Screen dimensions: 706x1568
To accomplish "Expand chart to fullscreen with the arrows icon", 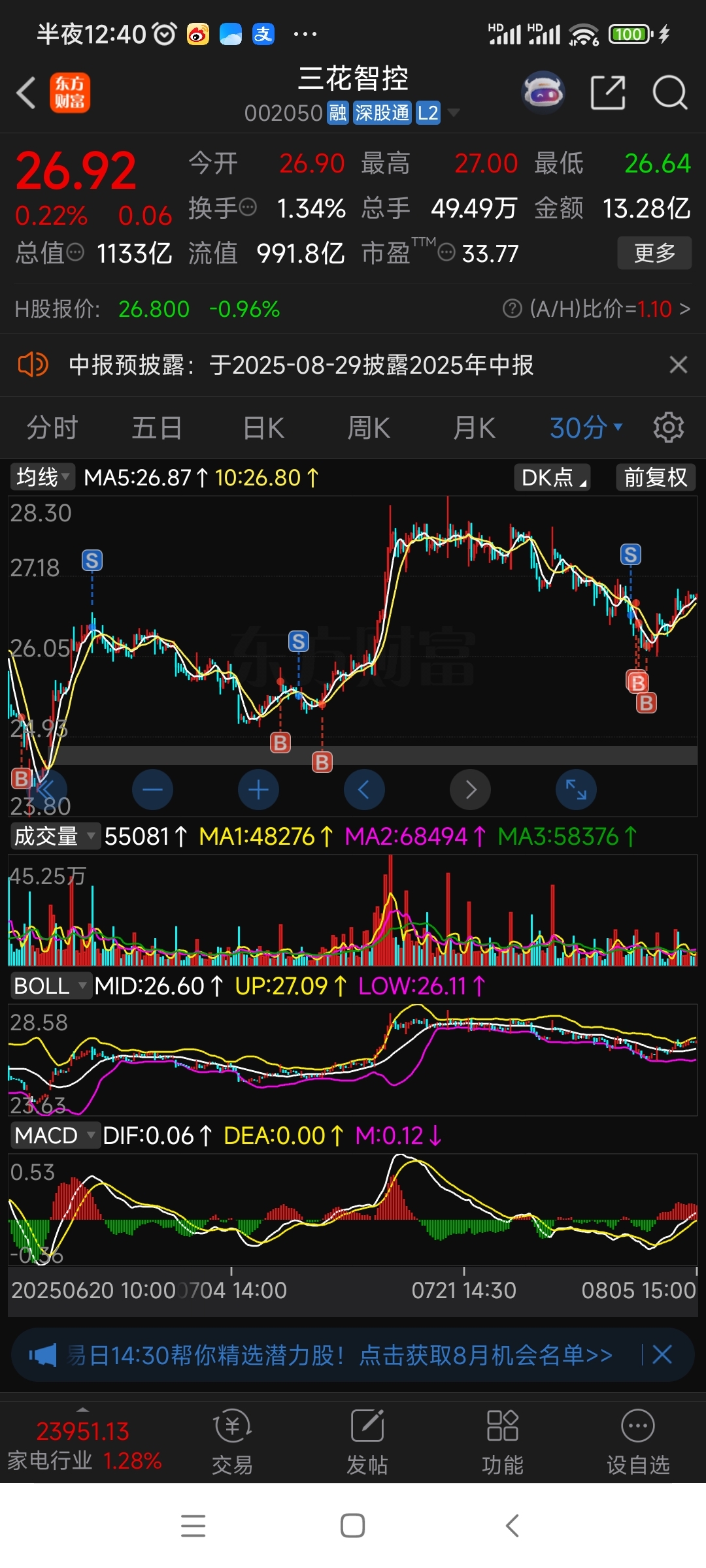I will [576, 790].
